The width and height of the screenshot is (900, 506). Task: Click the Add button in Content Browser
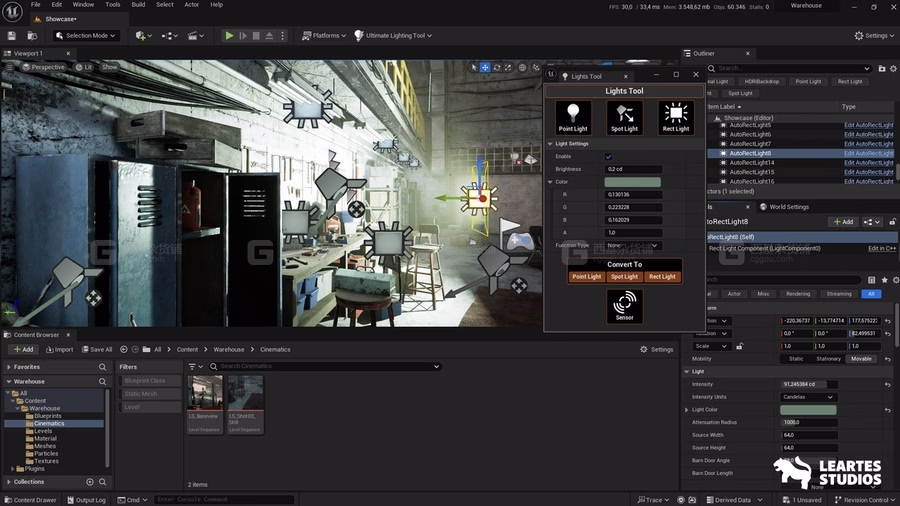coord(24,349)
